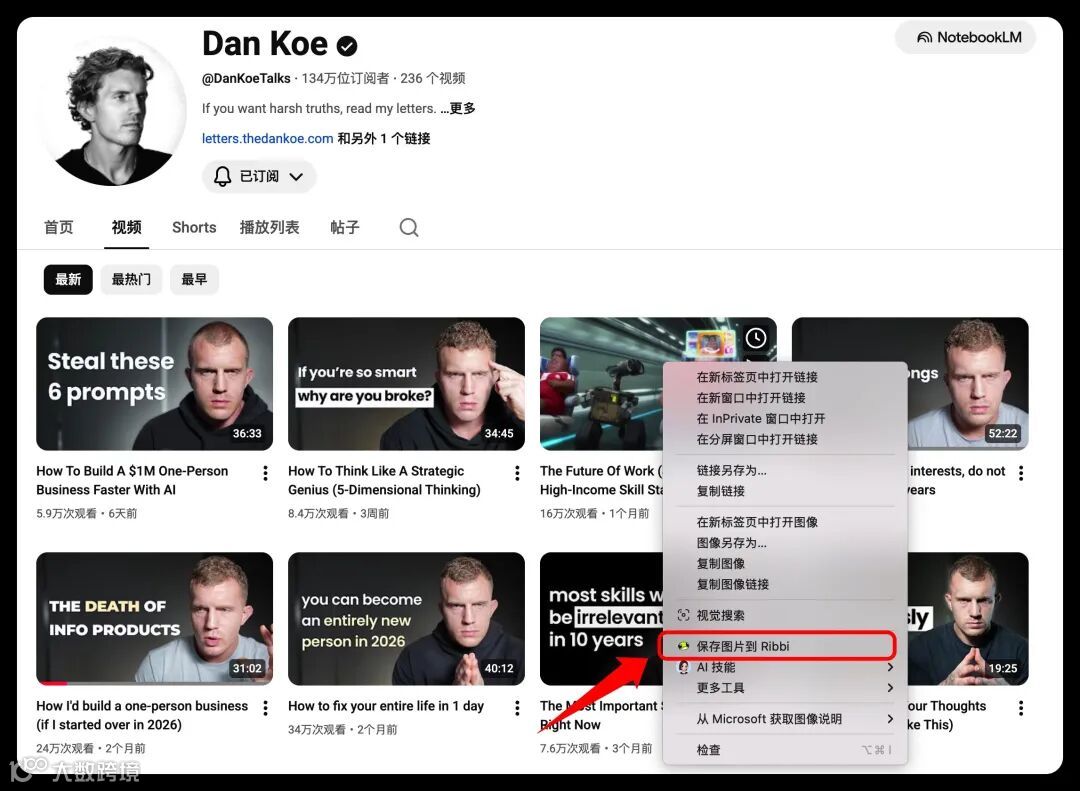Expand the AI 技能 submenu arrow
Viewport: 1080px width, 791px height.
[890, 667]
